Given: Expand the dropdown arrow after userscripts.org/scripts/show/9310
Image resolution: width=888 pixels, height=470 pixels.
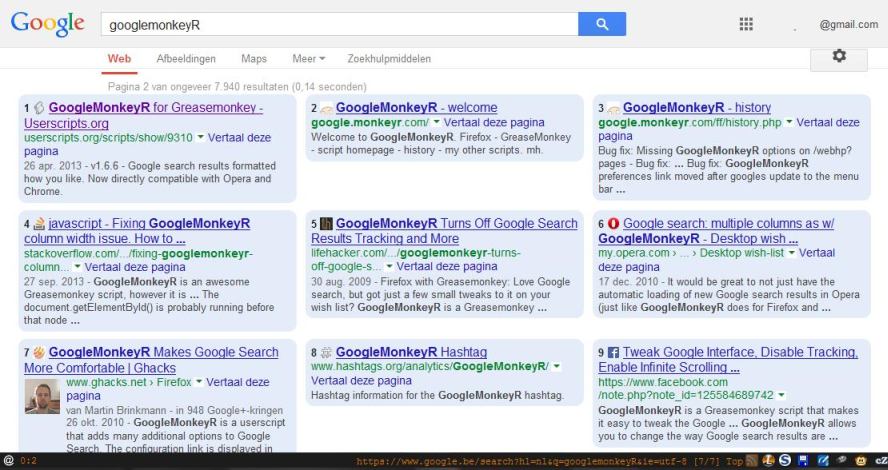Looking at the screenshot, I should click(x=200, y=138).
